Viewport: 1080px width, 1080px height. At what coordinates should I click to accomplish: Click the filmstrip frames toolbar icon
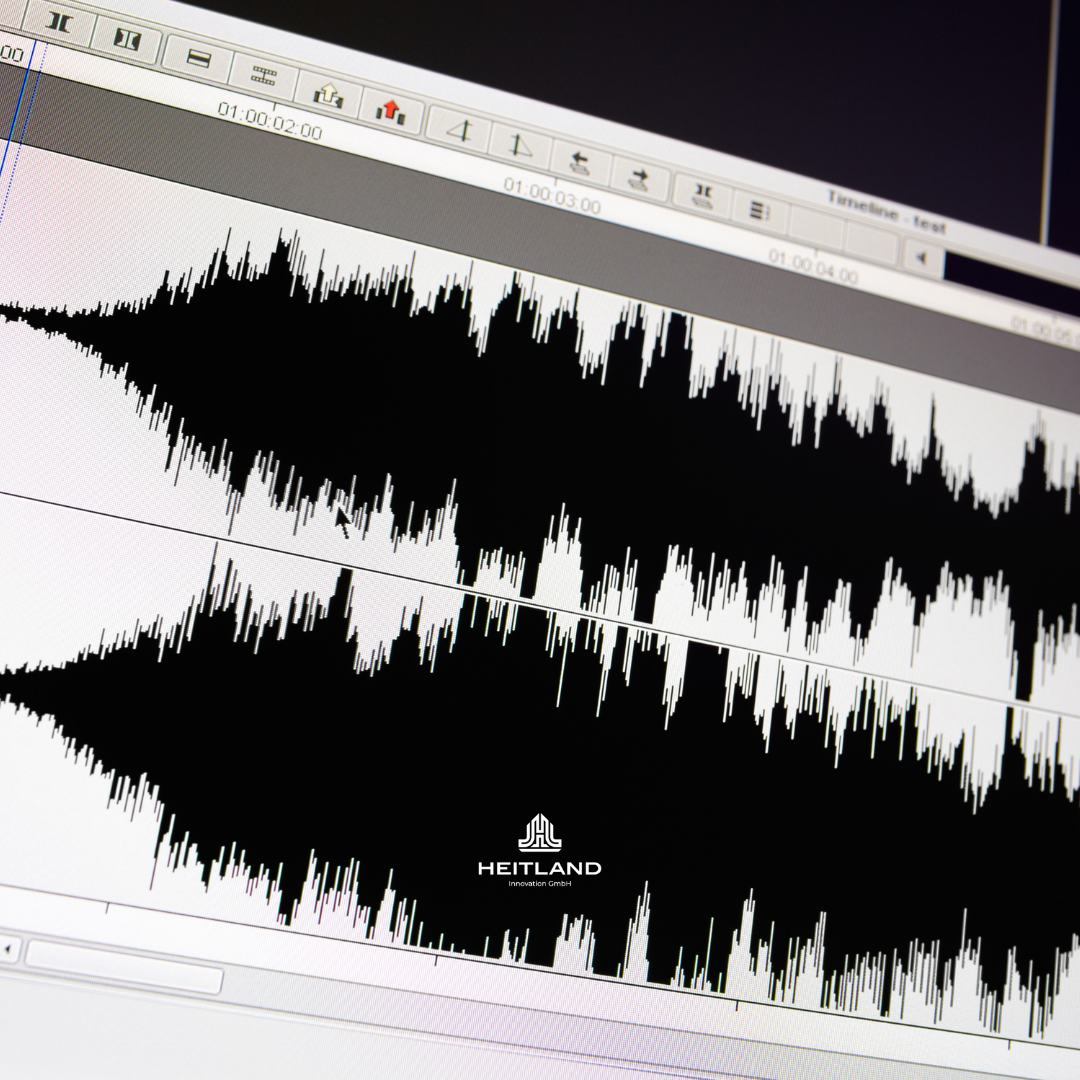point(263,76)
